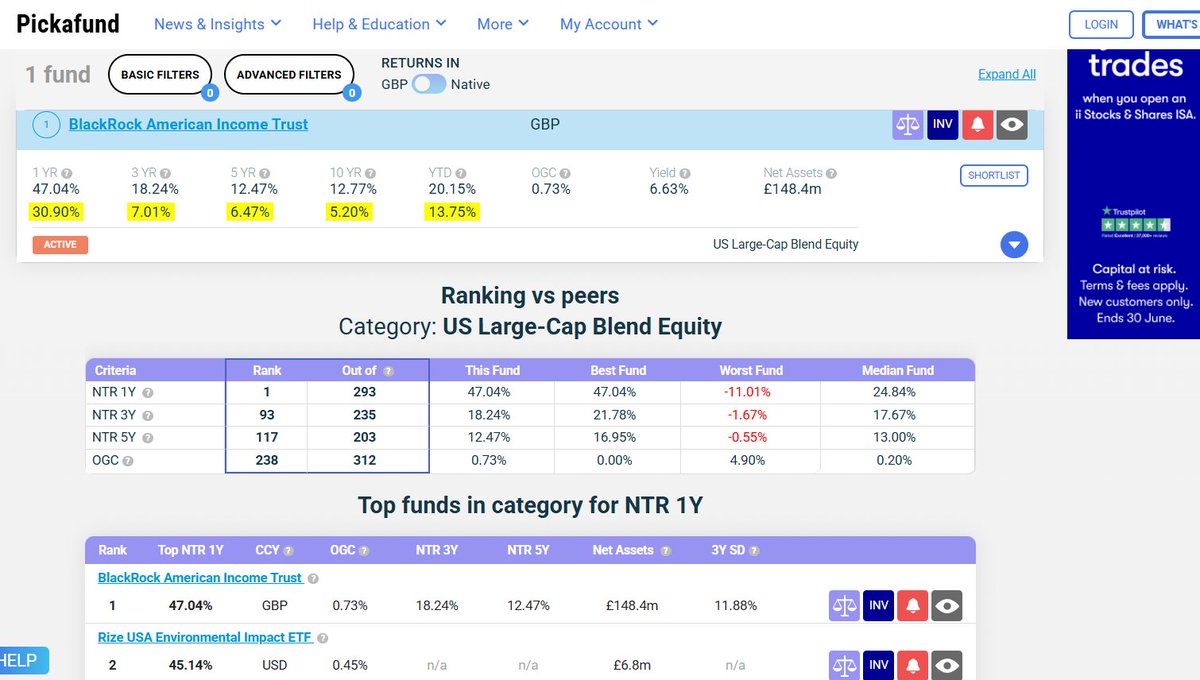Click help icon beside NTR 5Y criteria row
The image size is (1200, 680).
click(147, 438)
